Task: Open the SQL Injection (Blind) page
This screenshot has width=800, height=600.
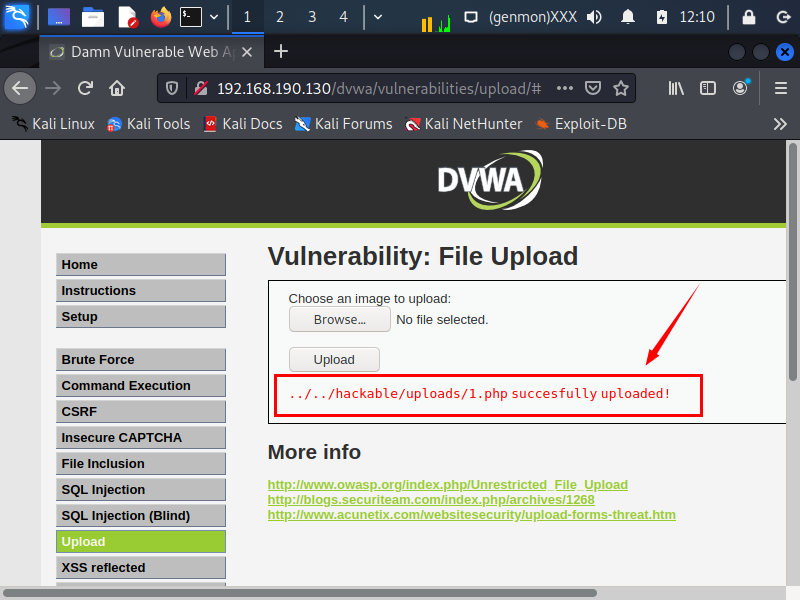Action: [141, 515]
